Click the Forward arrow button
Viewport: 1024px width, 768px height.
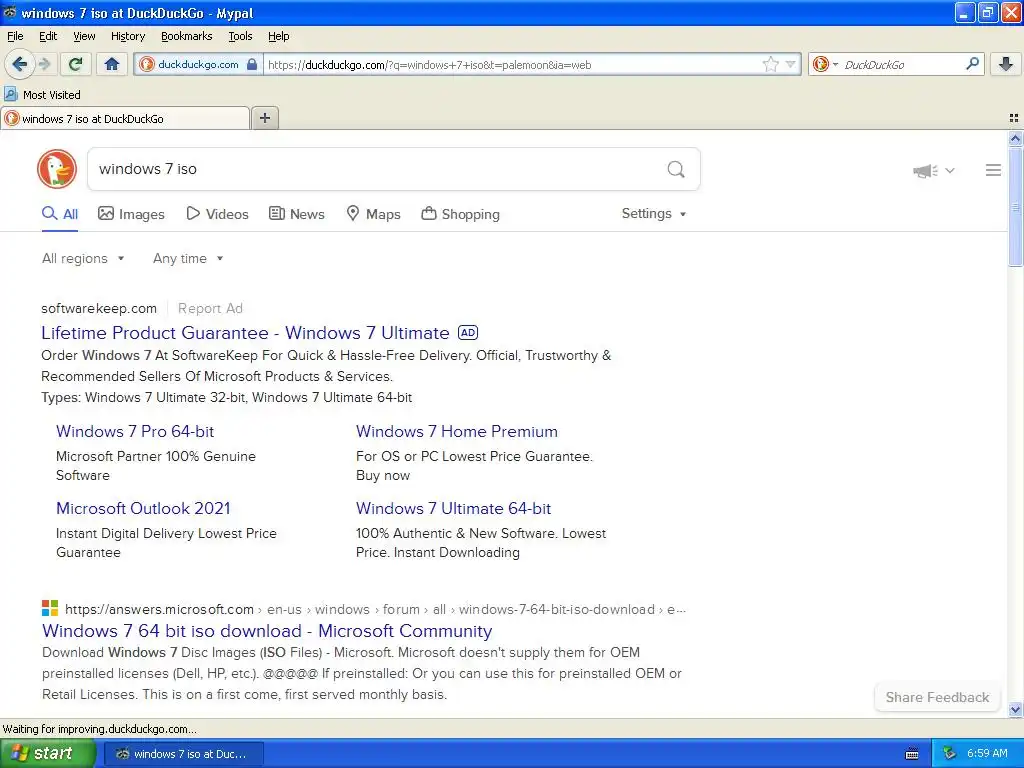coord(44,64)
